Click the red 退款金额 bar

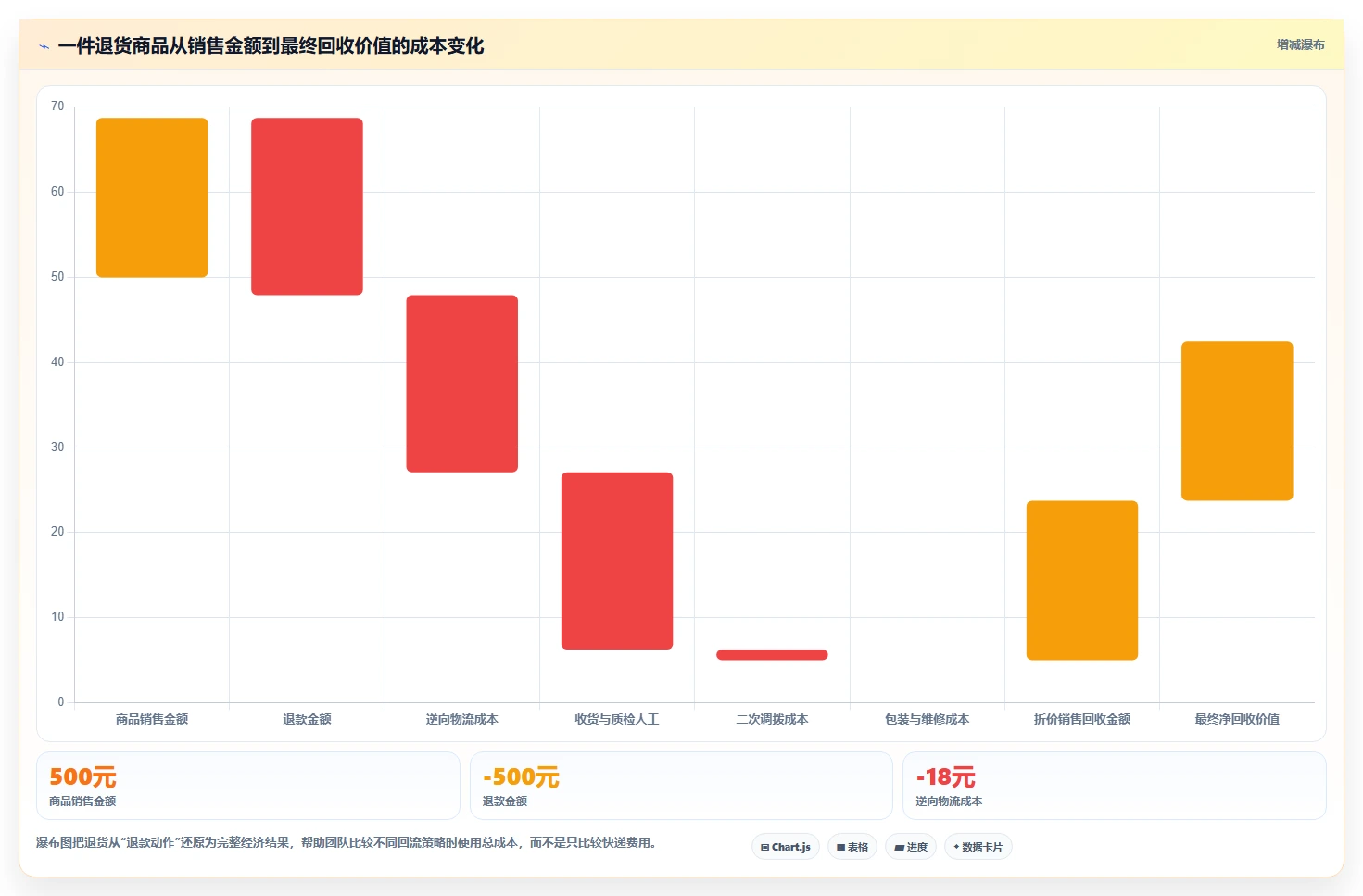[307, 207]
